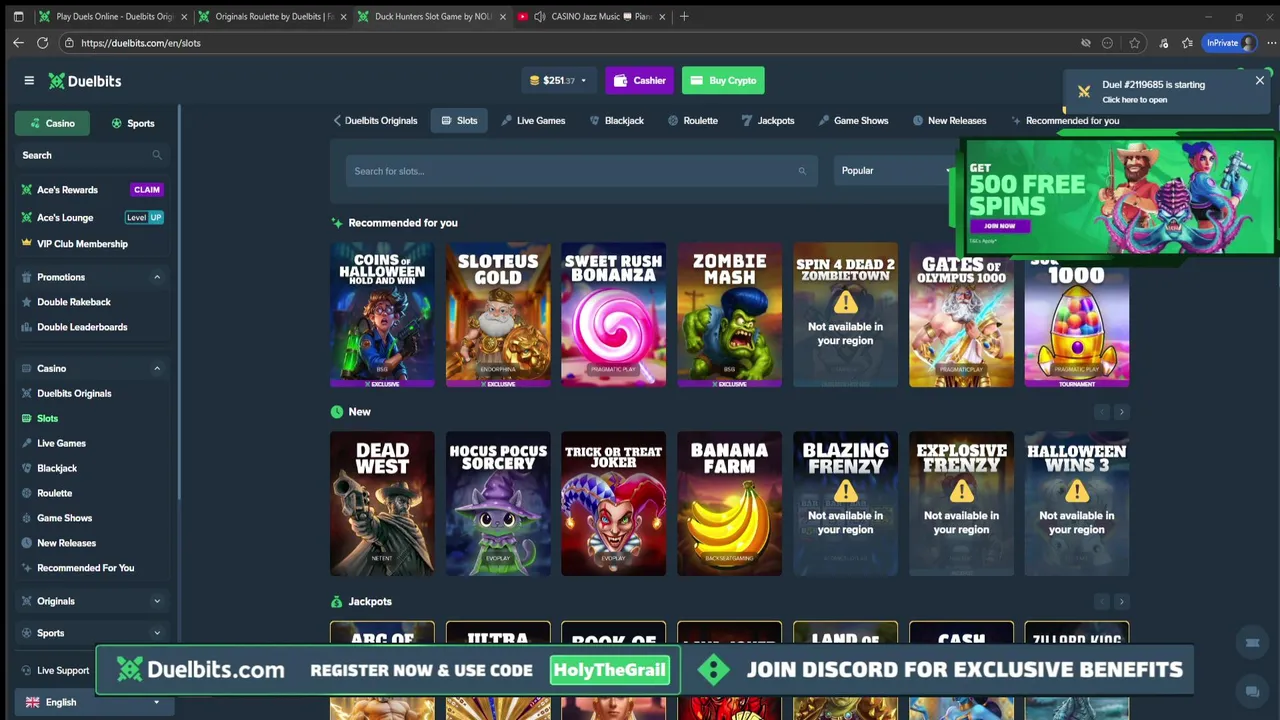This screenshot has width=1280, height=720.
Task: Switch to the Sports tab
Action: tap(133, 123)
